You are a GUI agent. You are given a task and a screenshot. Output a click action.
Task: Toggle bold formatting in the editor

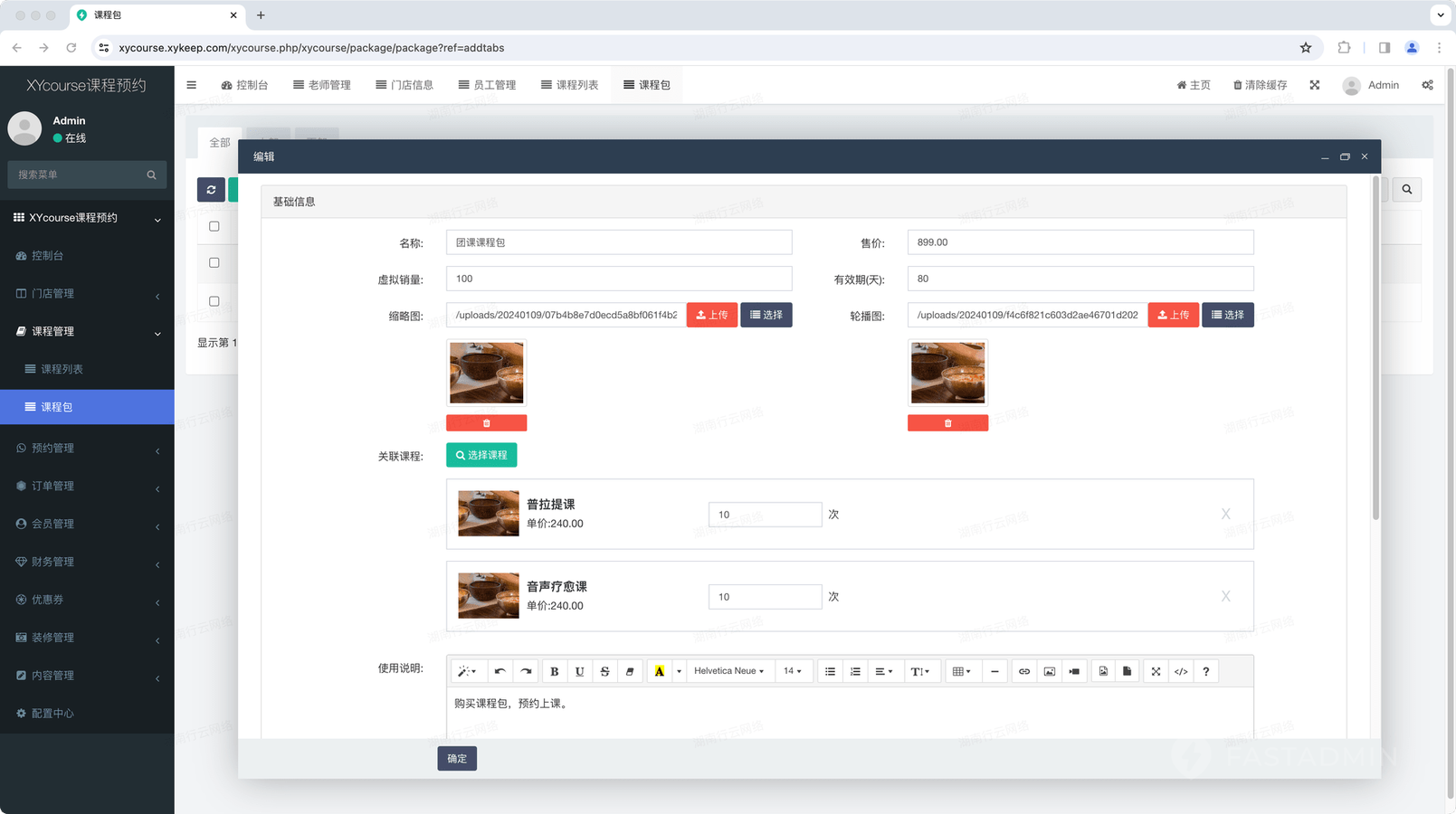click(554, 671)
